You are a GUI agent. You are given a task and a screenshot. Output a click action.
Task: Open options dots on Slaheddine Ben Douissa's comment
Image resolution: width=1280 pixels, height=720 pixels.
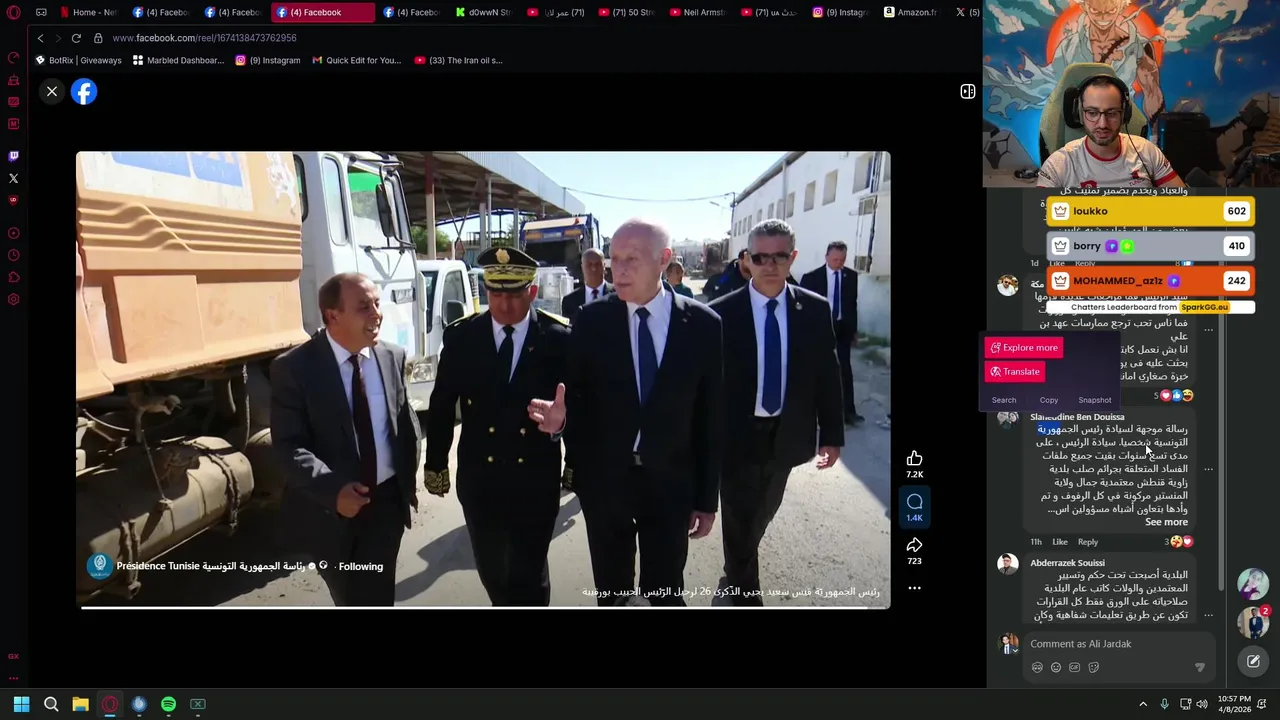click(x=1208, y=469)
